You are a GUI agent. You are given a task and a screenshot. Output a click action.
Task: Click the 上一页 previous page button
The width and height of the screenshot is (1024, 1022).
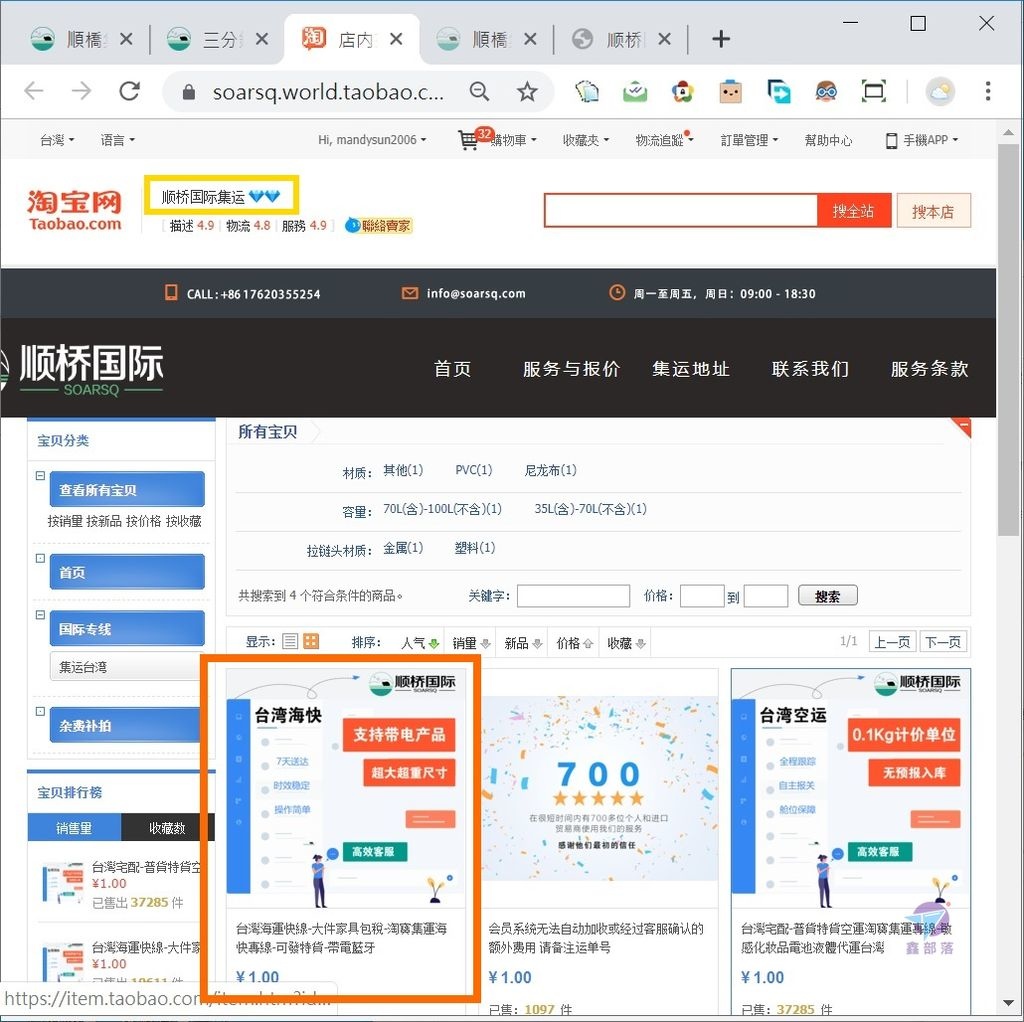tap(892, 642)
